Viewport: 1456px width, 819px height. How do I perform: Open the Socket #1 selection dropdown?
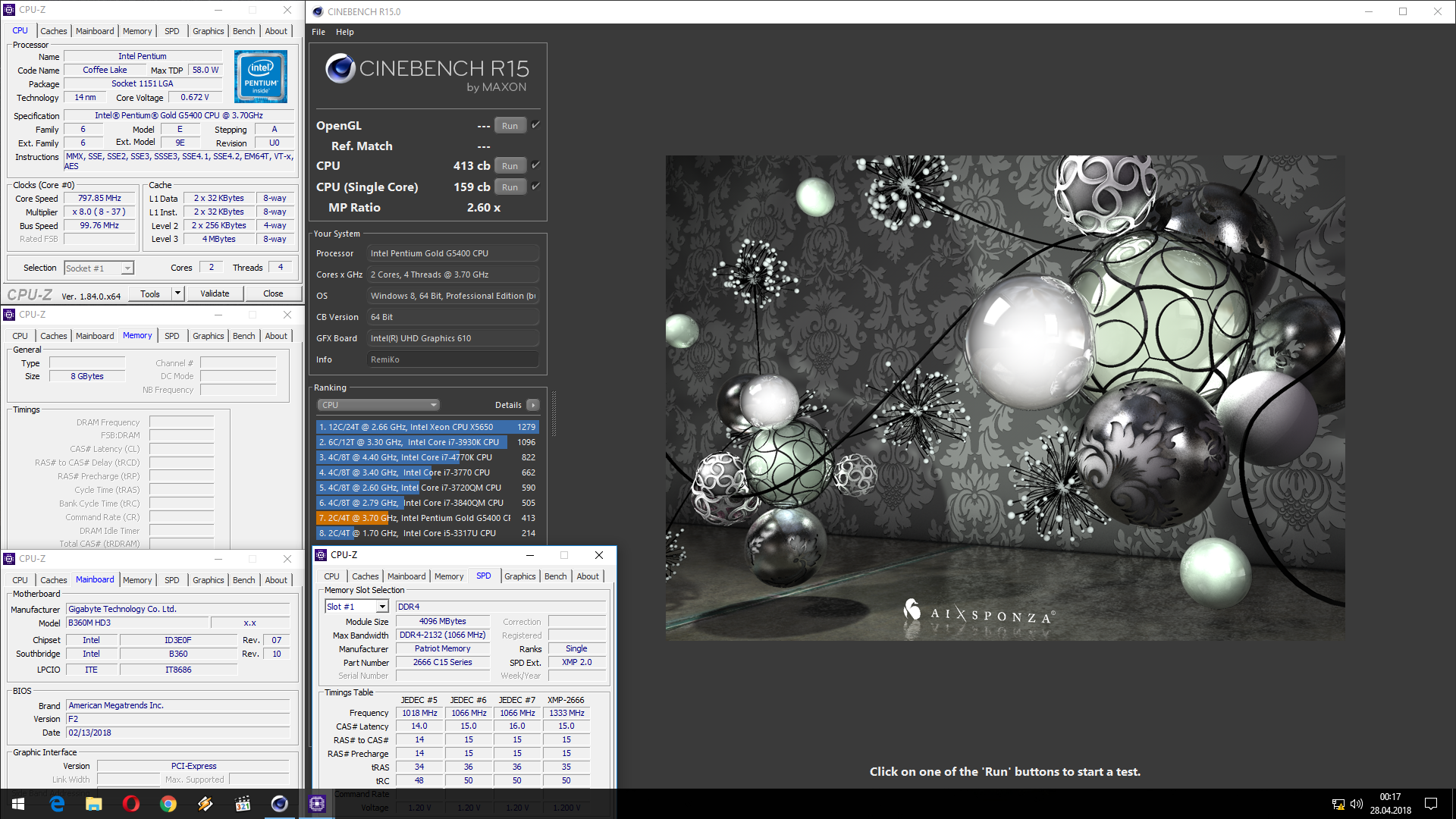(x=99, y=268)
